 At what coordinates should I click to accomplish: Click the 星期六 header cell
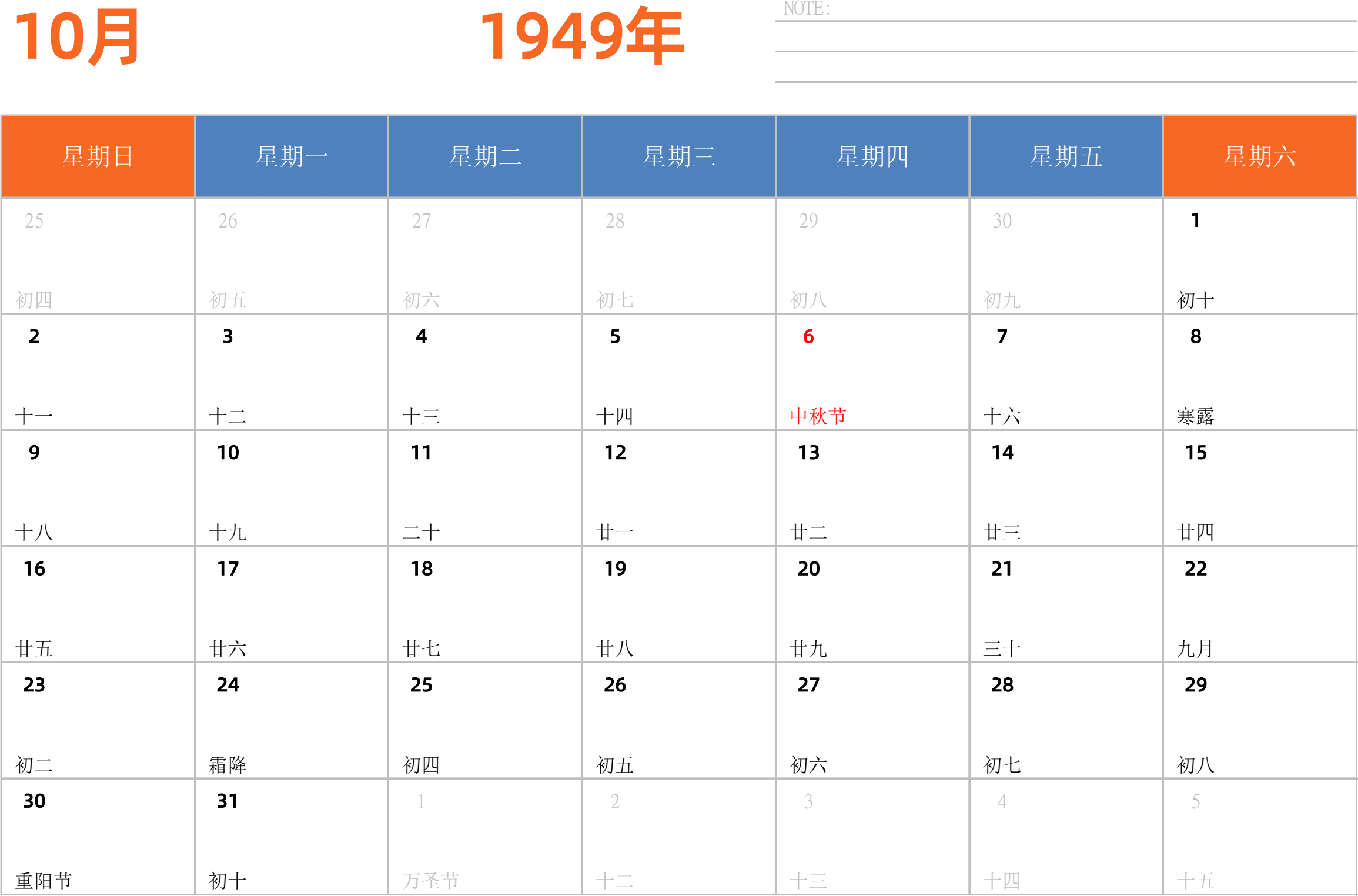coord(1259,156)
